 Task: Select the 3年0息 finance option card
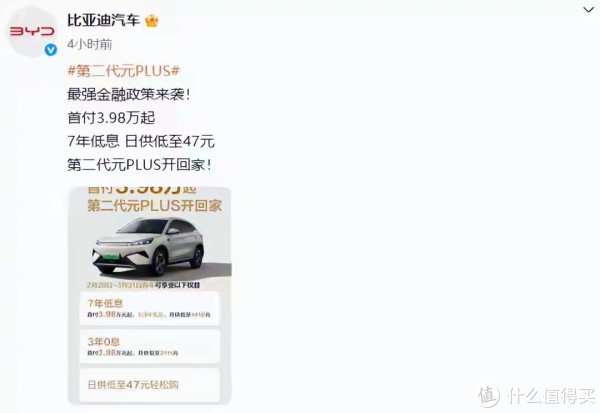click(149, 346)
